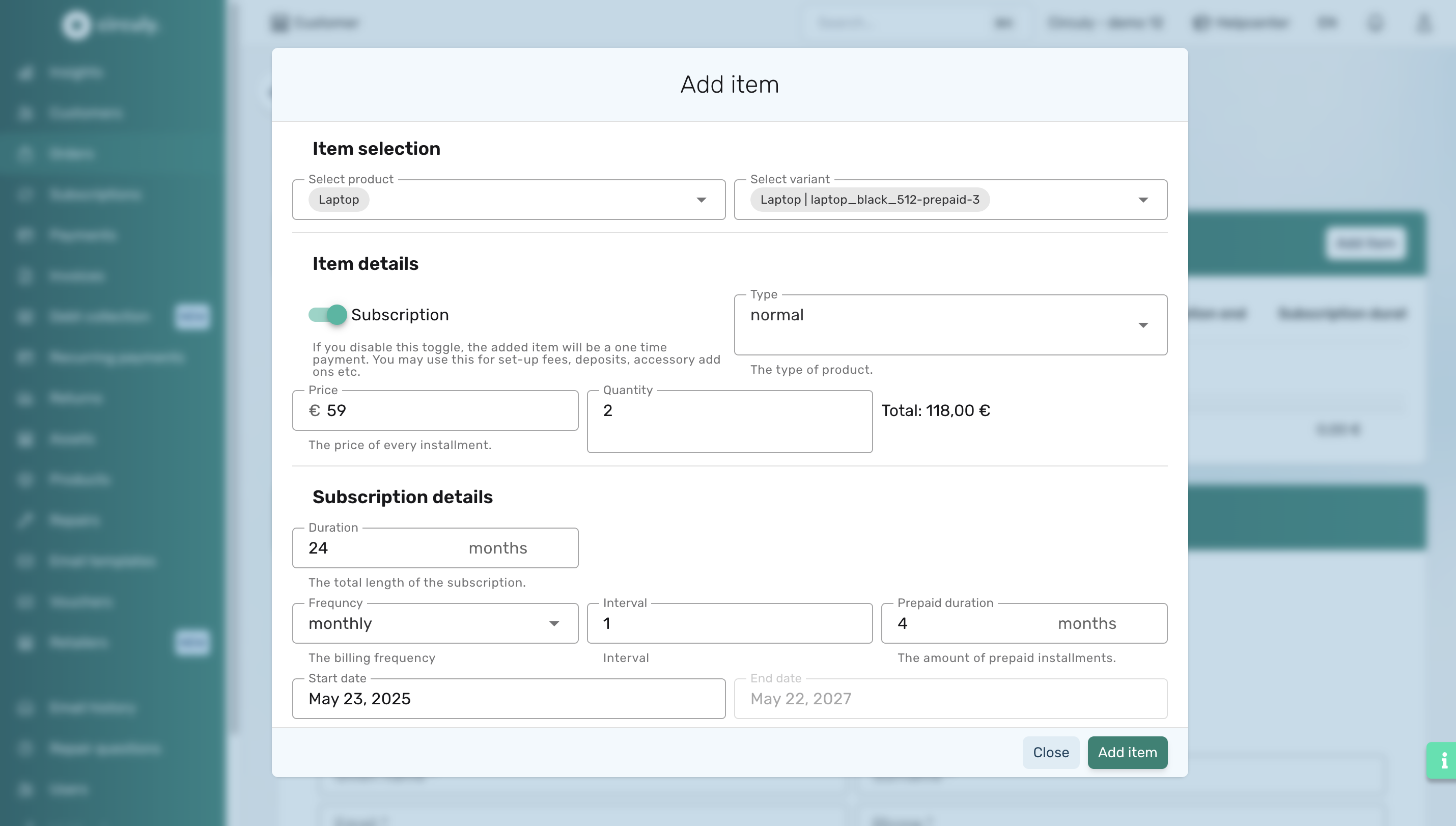The image size is (1456, 826).
Task: Click the Item selection heading
Action: point(376,149)
